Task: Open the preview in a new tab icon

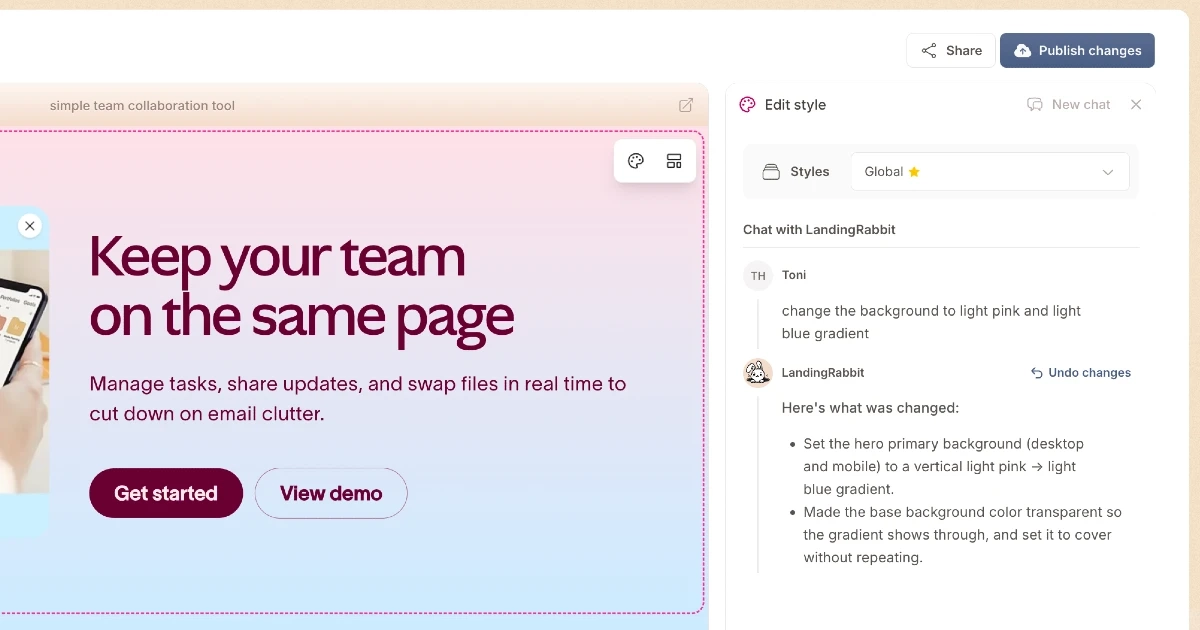Action: click(x=686, y=105)
